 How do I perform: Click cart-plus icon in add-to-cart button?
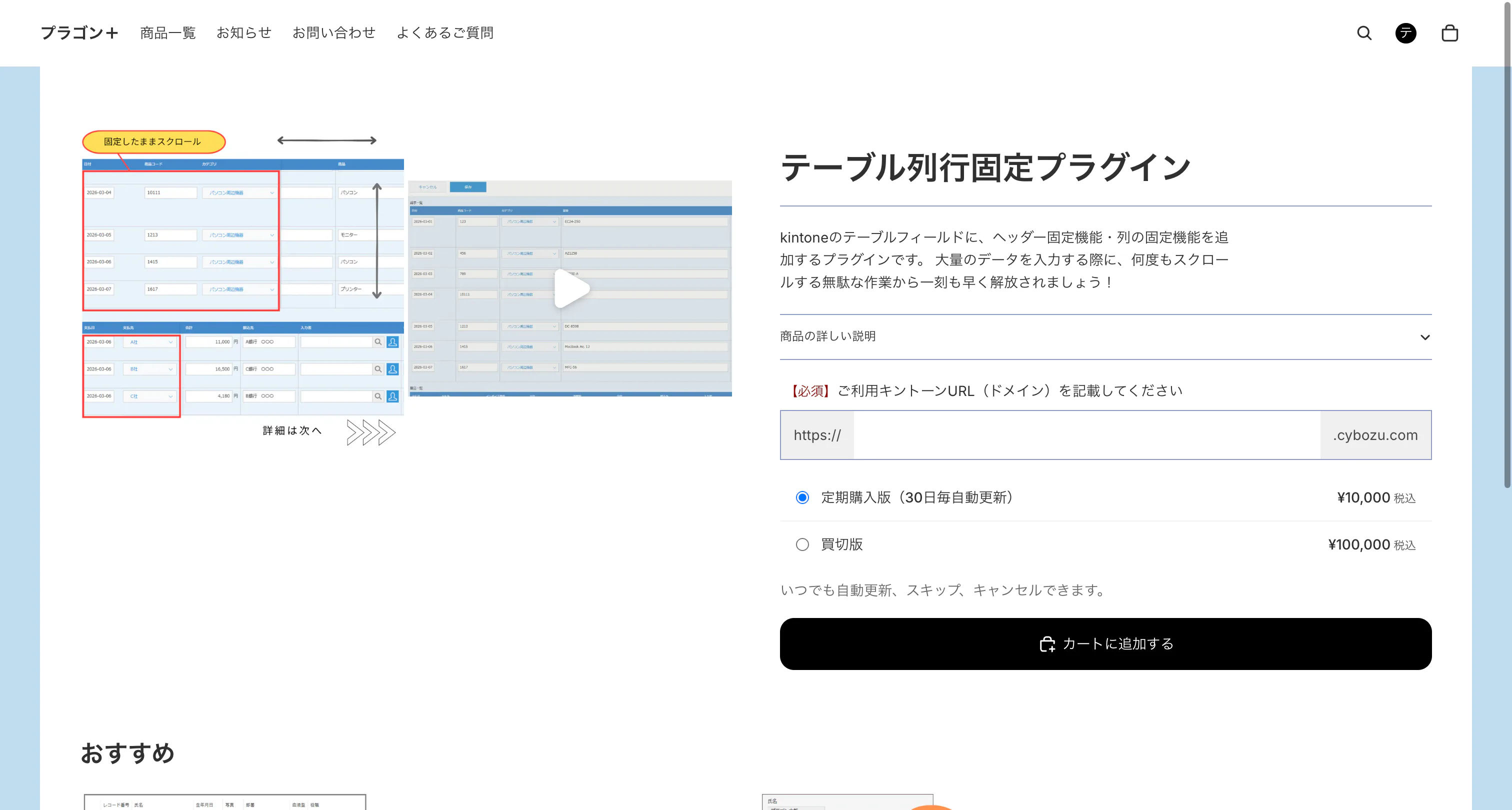tap(1047, 644)
